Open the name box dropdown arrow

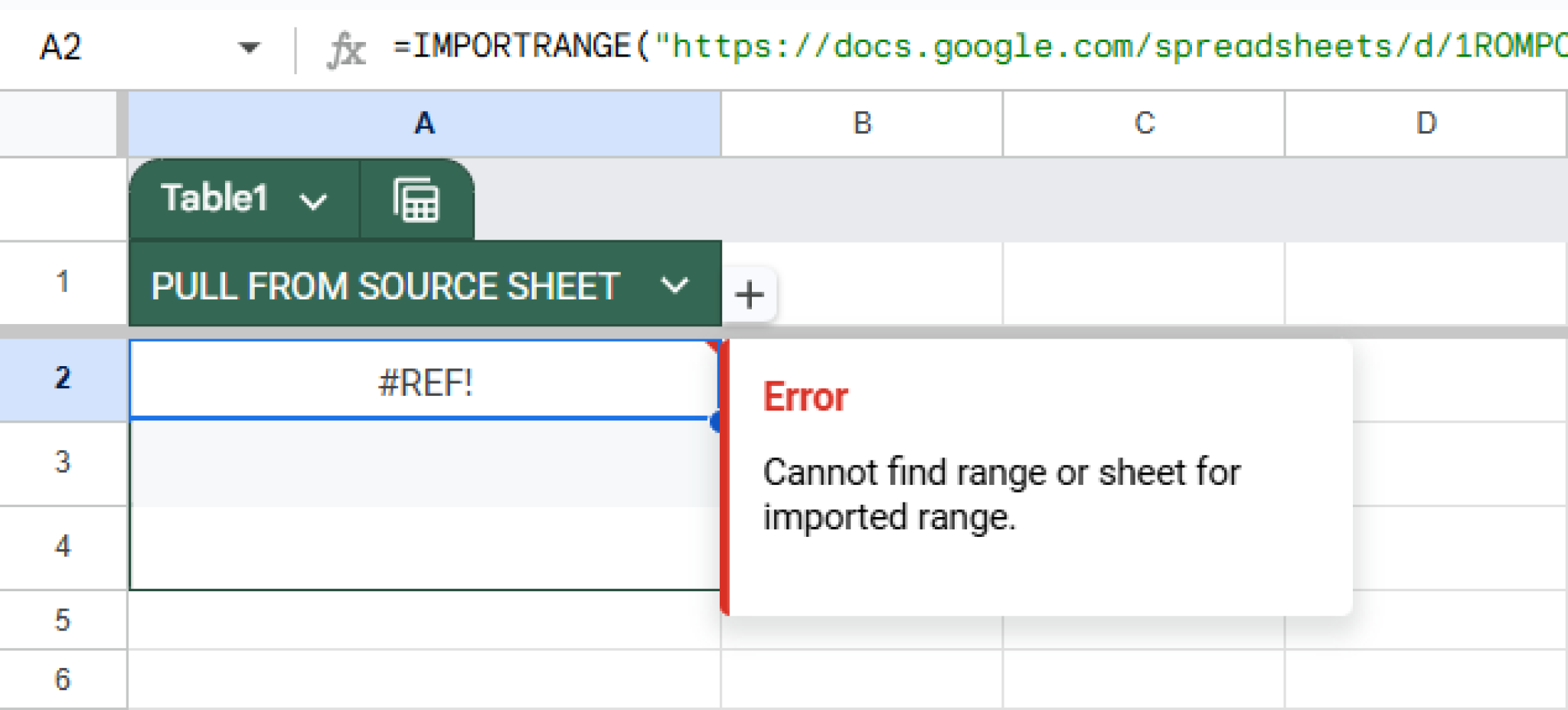[248, 48]
